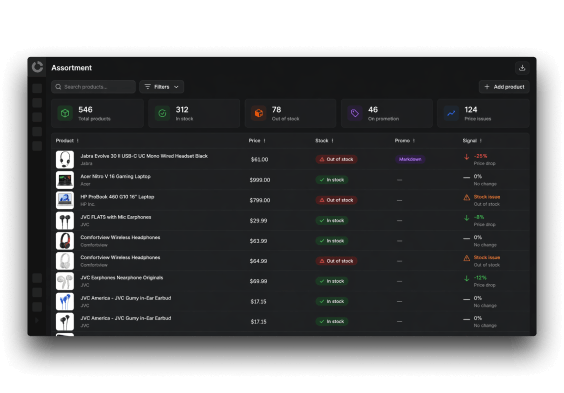Sort by the Promo column header
This screenshot has width=564, height=393.
(x=405, y=141)
